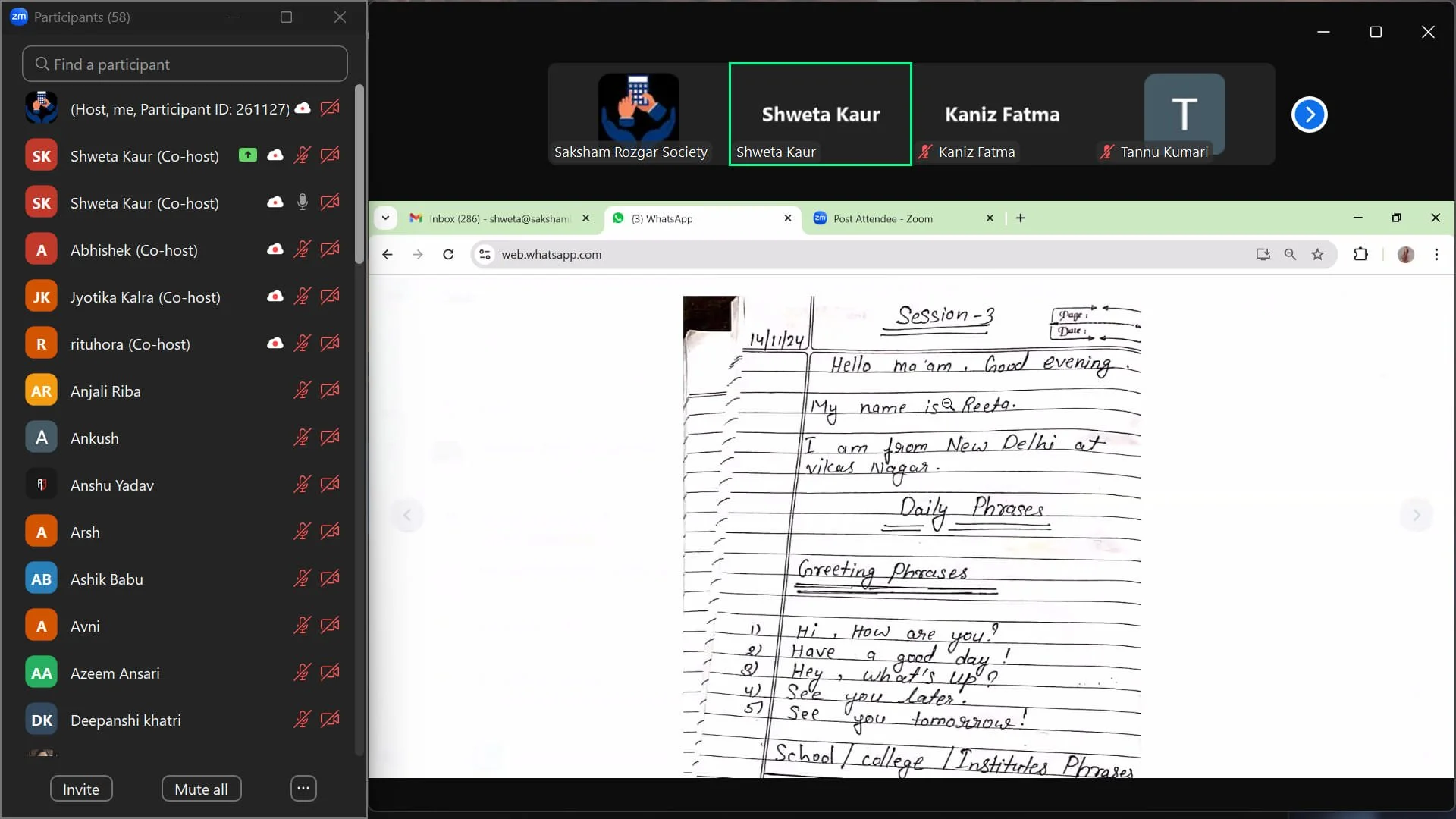This screenshot has height=819, width=1456.
Task: Open Chrome's three-dot menu
Action: pos(1436,255)
